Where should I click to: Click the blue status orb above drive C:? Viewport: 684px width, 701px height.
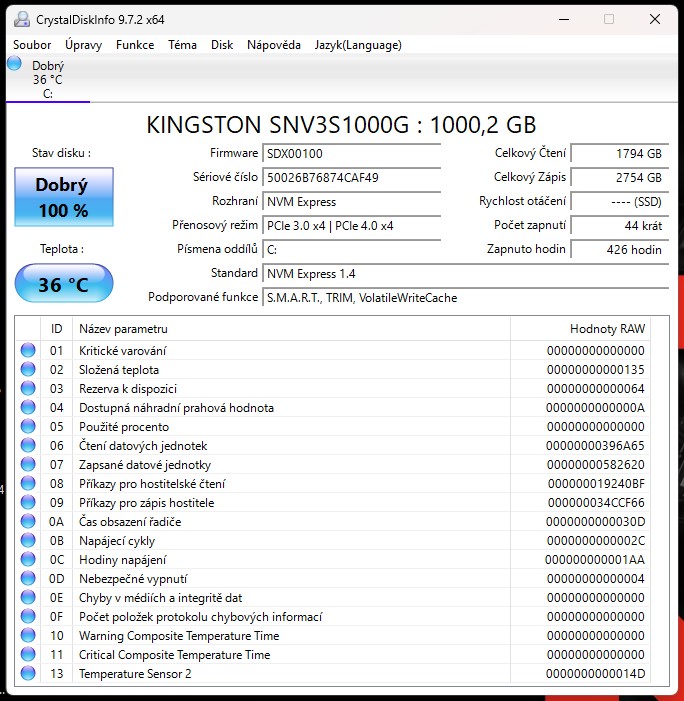[14, 64]
